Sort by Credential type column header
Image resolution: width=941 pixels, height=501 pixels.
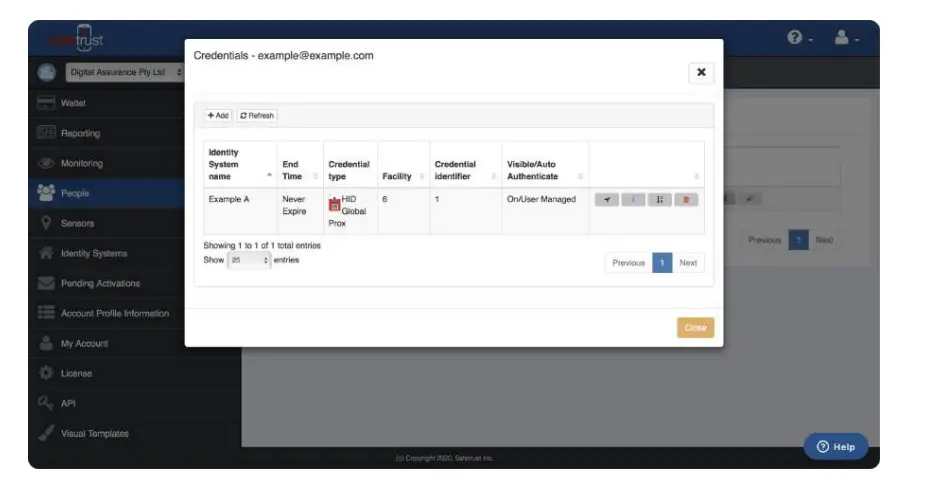click(350, 164)
